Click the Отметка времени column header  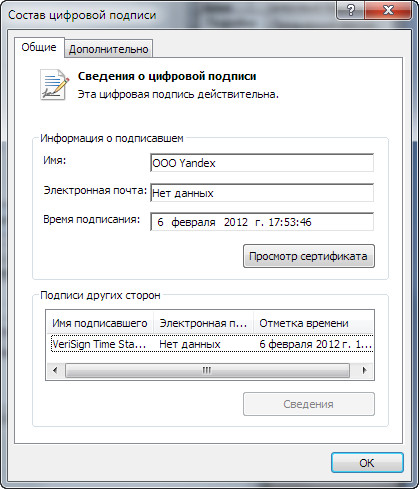coord(313,323)
